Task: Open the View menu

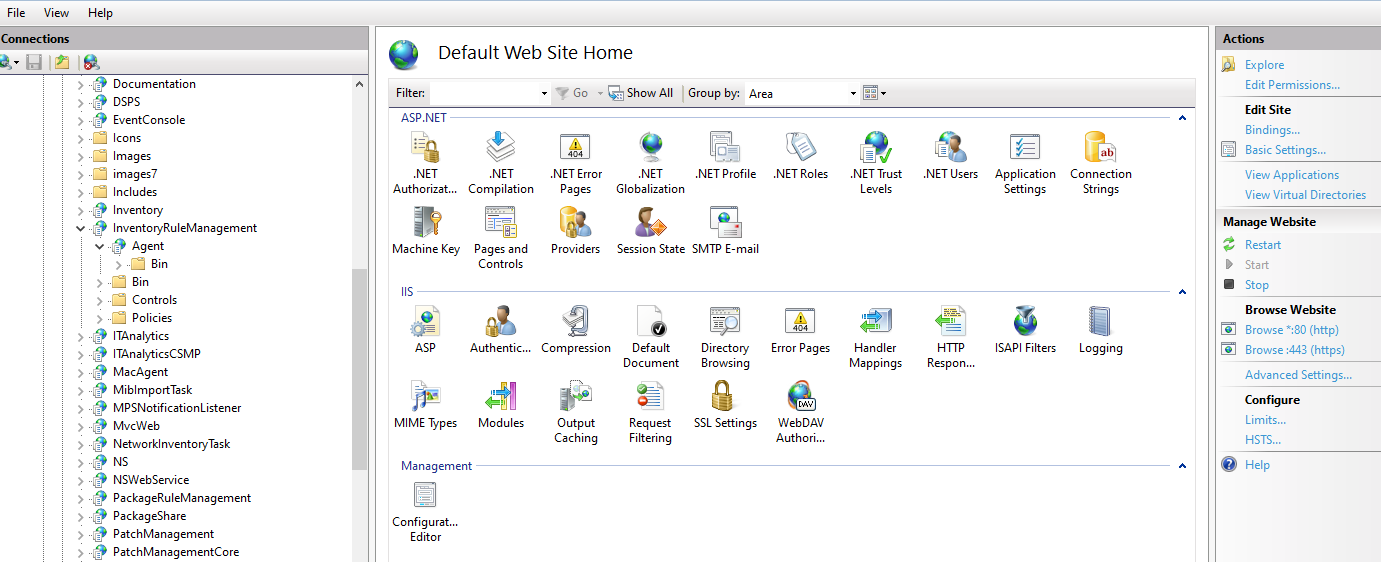Action: [57, 13]
